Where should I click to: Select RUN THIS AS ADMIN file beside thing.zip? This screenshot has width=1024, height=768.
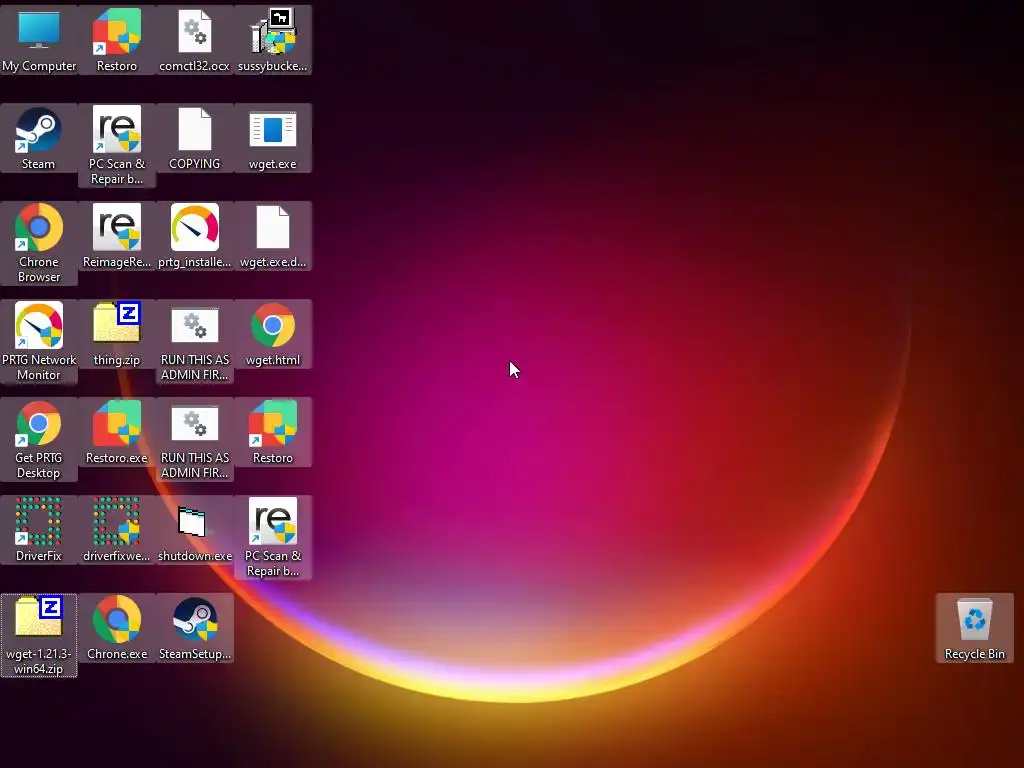(195, 341)
